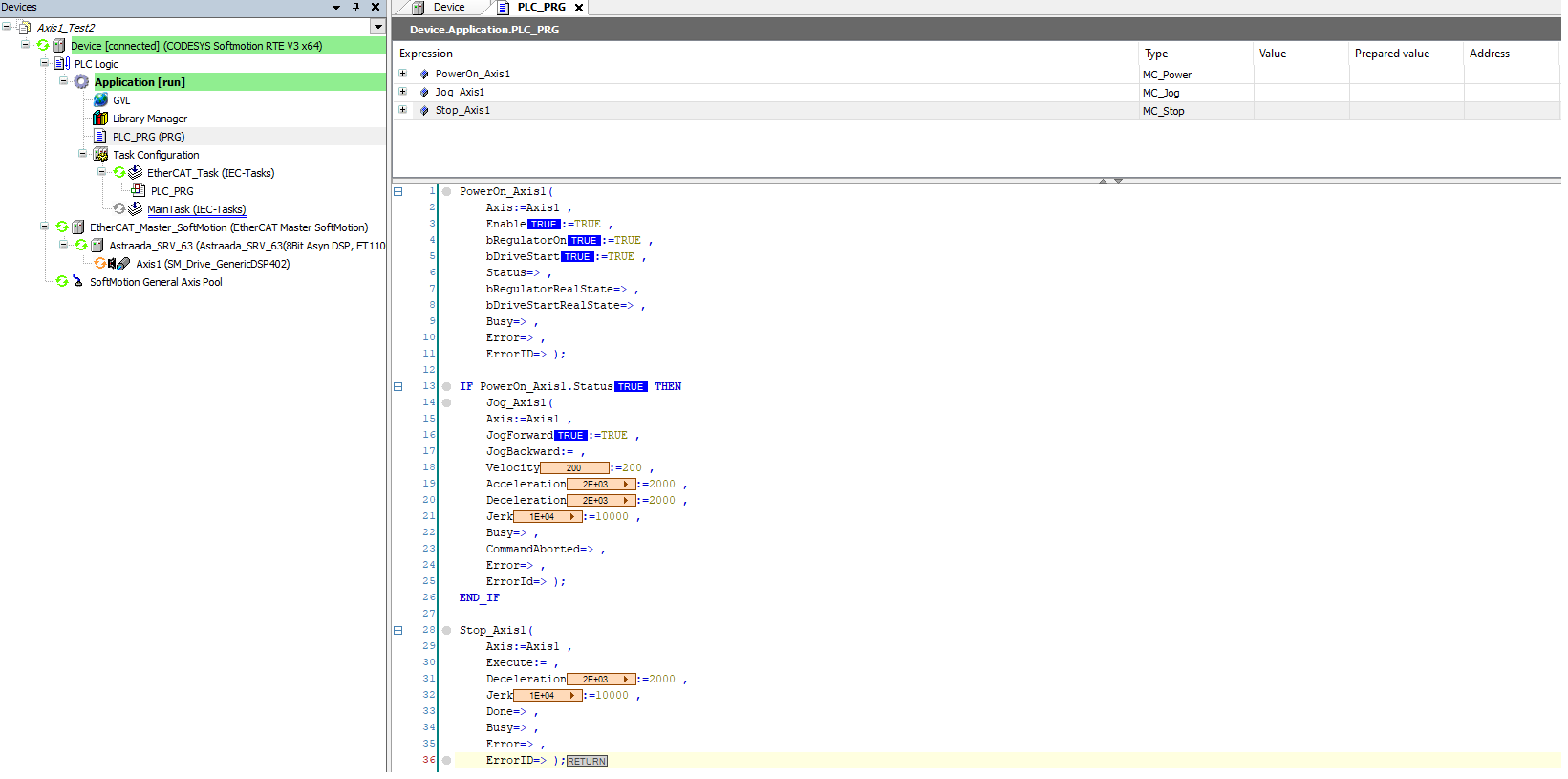Viewport: 1568px width, 779px height.
Task: Click the pin icon on Devices panel
Action: tap(355, 7)
